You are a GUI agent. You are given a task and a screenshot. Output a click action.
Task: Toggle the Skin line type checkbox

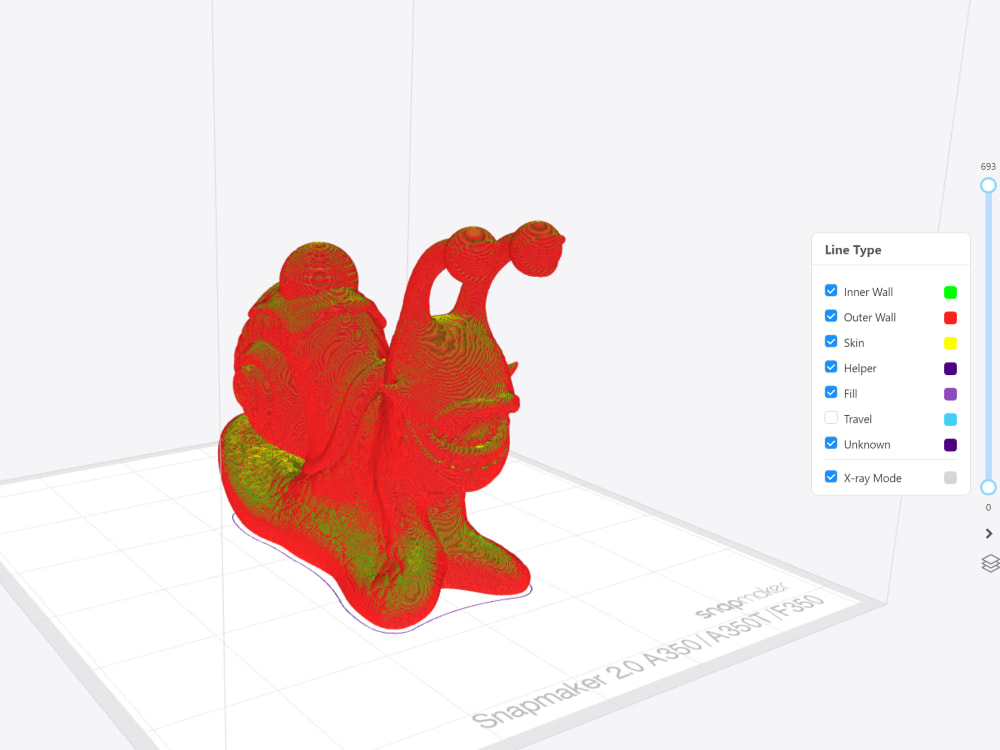831,342
